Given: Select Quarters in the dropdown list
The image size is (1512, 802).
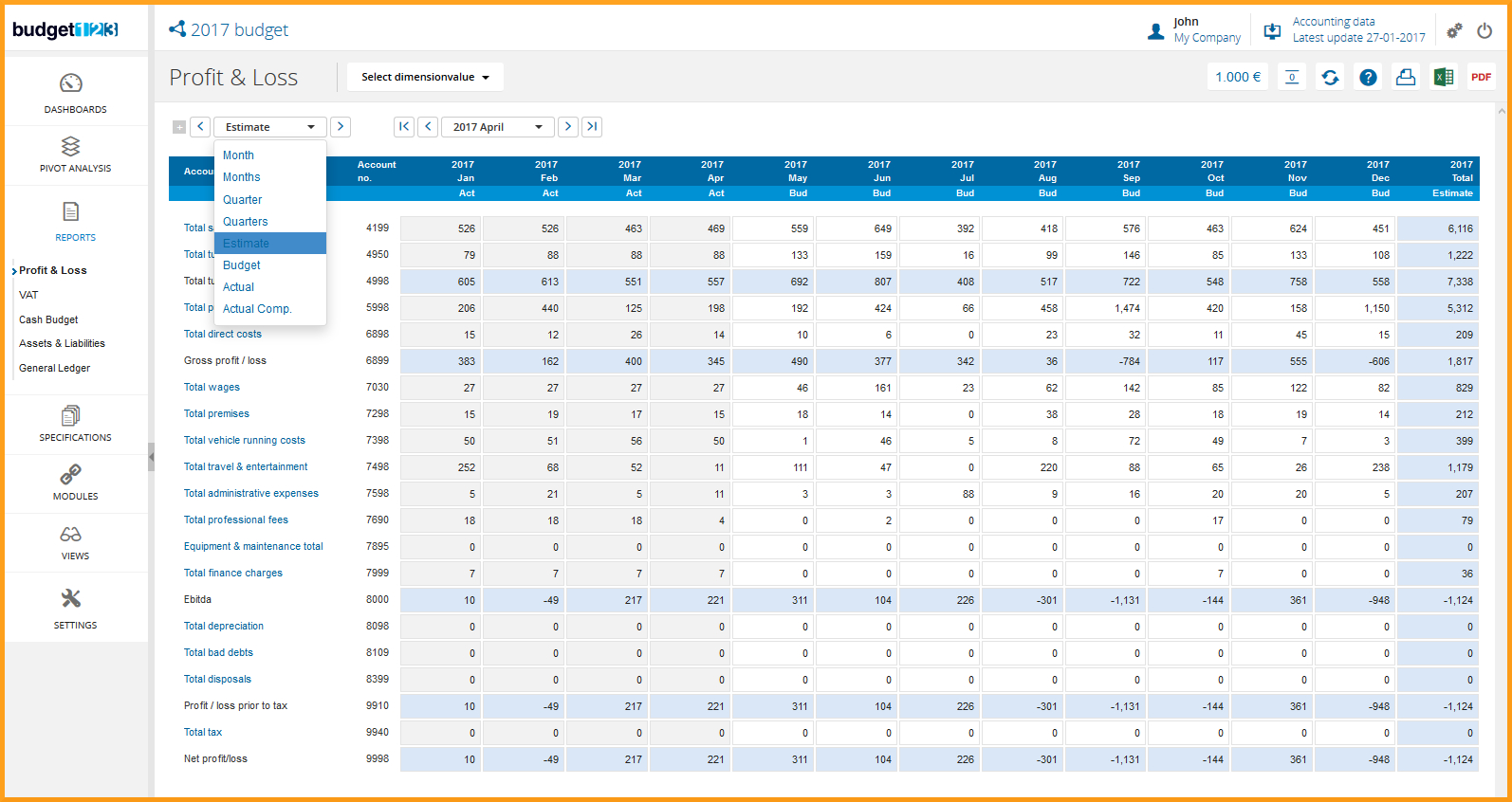Looking at the screenshot, I should click(x=246, y=222).
